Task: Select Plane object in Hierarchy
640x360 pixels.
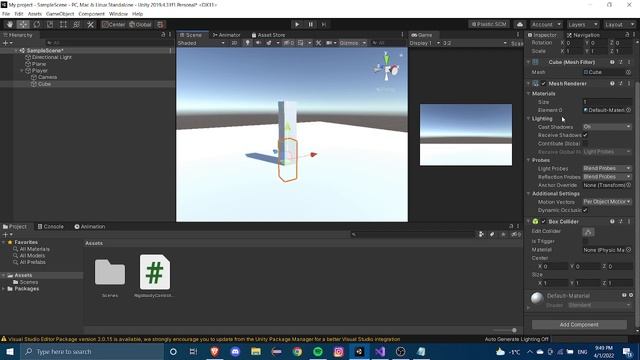Action: coord(39,64)
